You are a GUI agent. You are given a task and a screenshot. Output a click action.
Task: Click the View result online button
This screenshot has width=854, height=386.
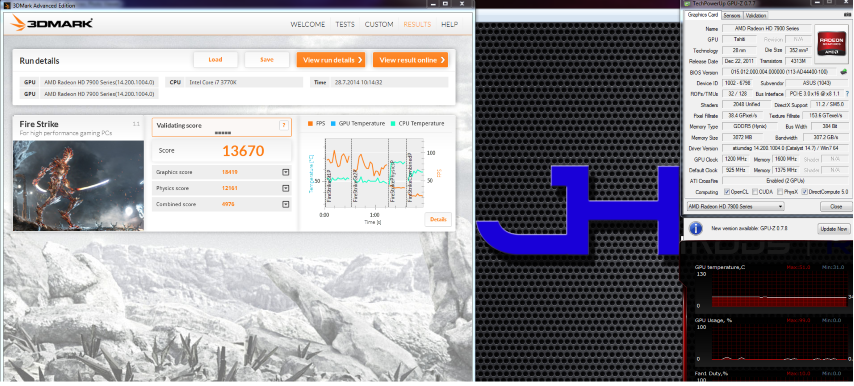pos(410,60)
